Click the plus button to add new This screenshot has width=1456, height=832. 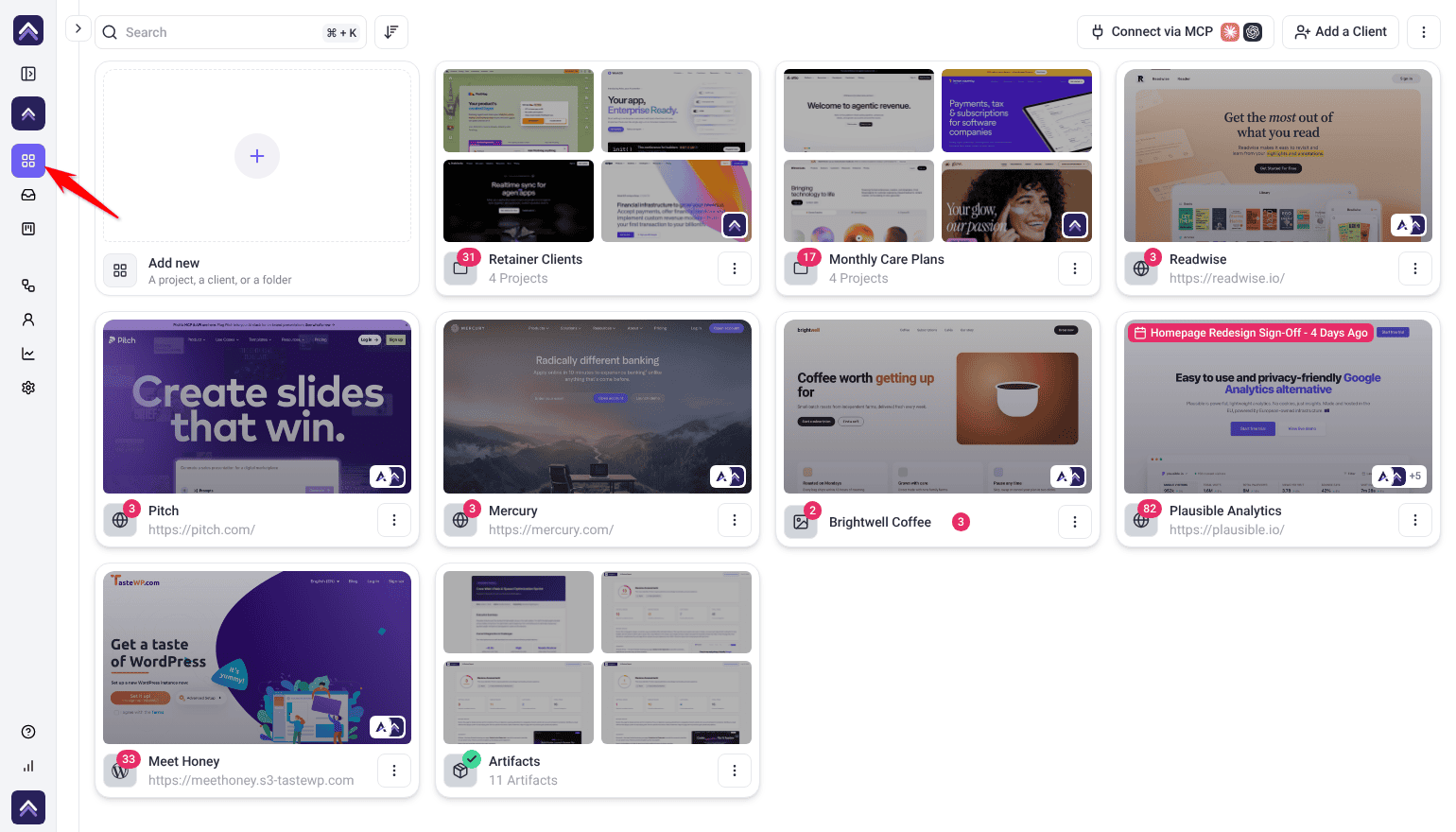[257, 156]
